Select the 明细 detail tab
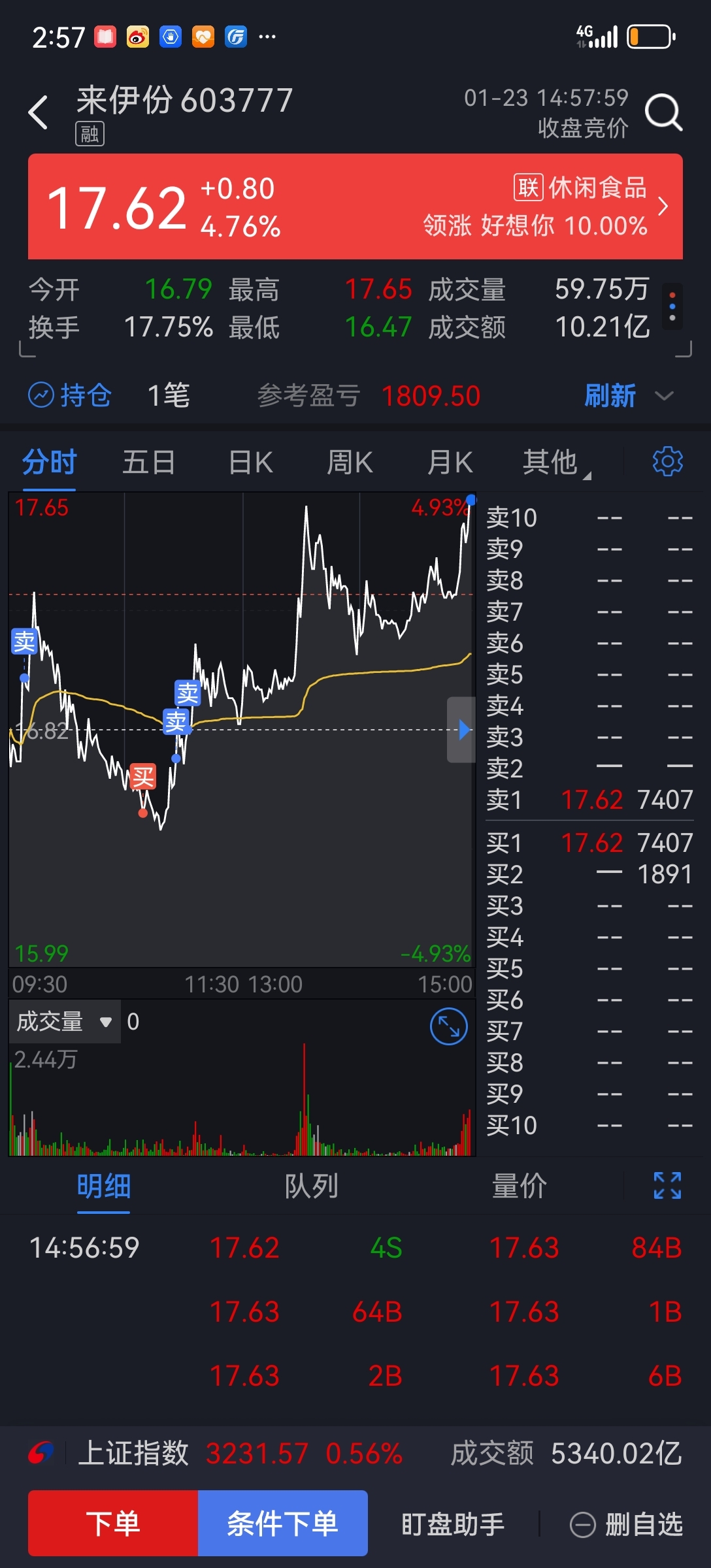 coord(104,1186)
